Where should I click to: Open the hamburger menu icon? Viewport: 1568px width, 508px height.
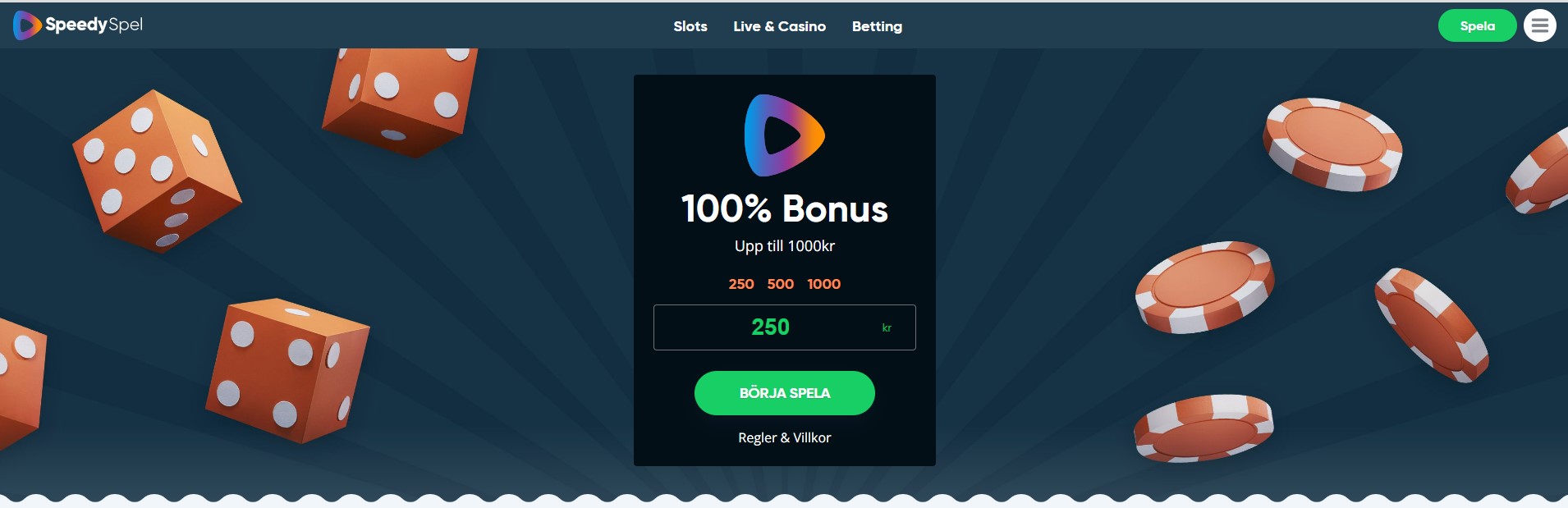(1540, 25)
